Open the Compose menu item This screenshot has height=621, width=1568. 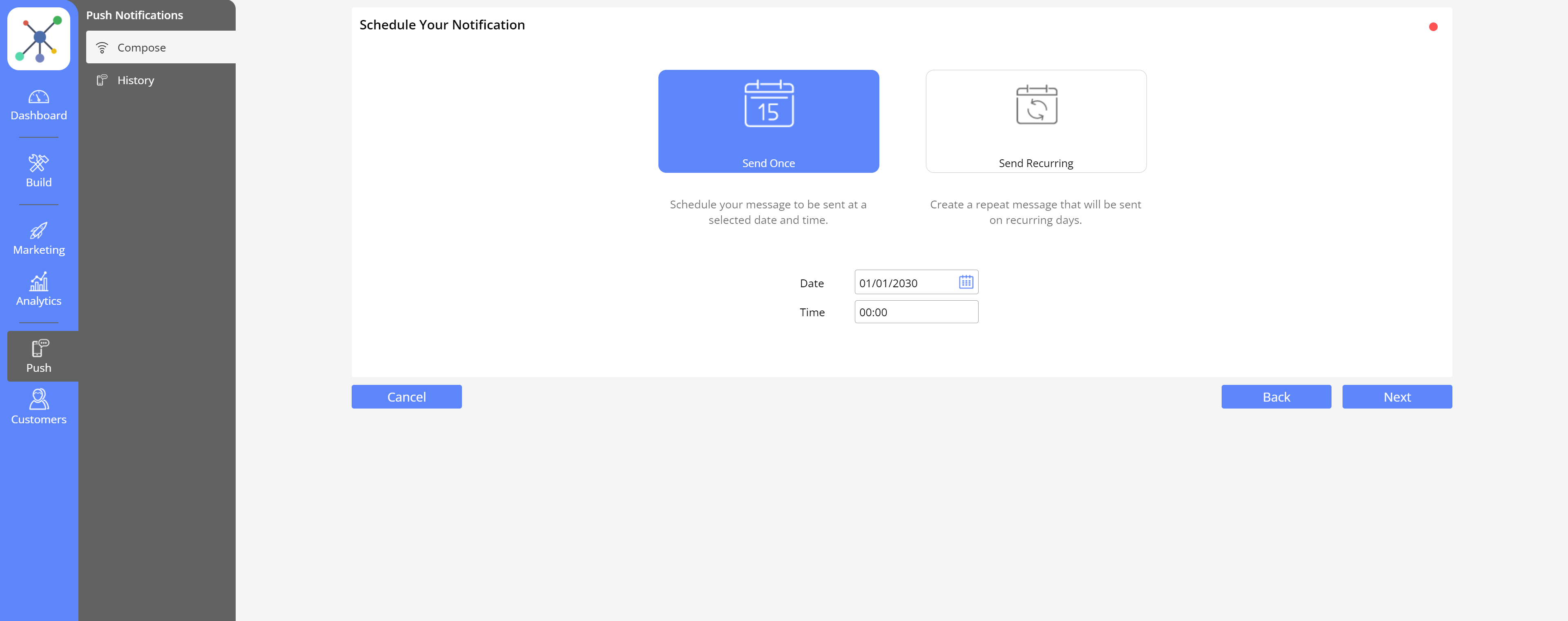click(160, 47)
